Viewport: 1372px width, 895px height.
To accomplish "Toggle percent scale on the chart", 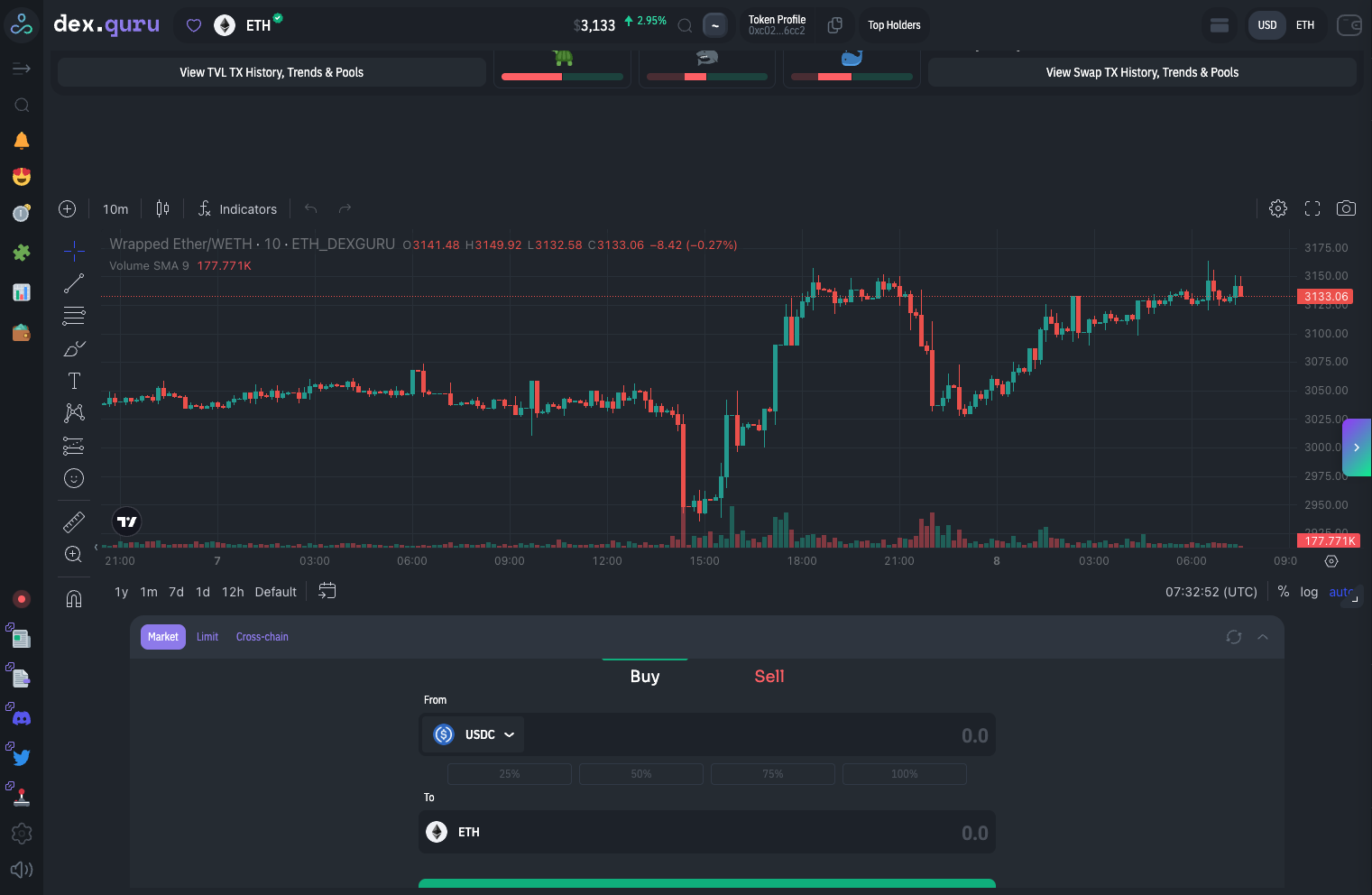I will coord(1284,592).
